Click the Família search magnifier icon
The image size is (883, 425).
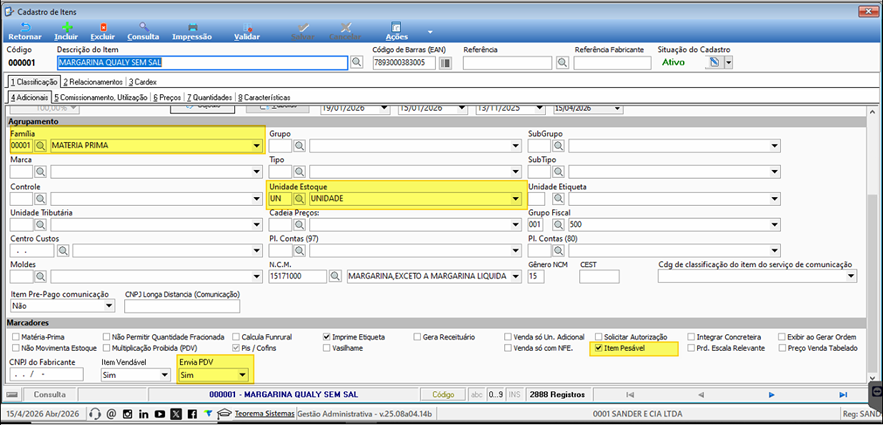click(x=41, y=146)
